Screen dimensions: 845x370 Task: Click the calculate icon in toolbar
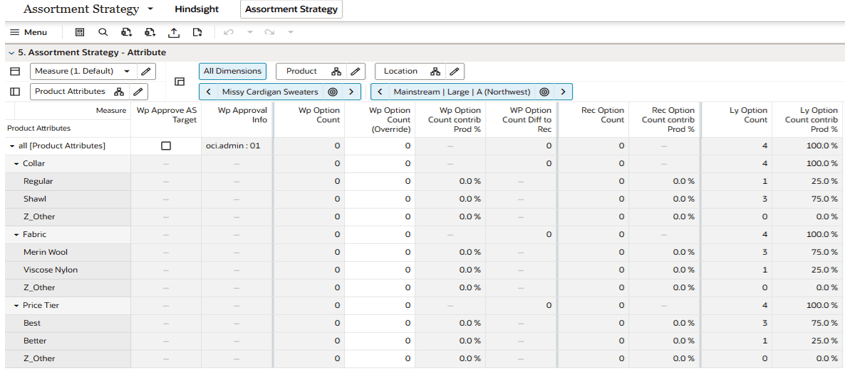[80, 32]
